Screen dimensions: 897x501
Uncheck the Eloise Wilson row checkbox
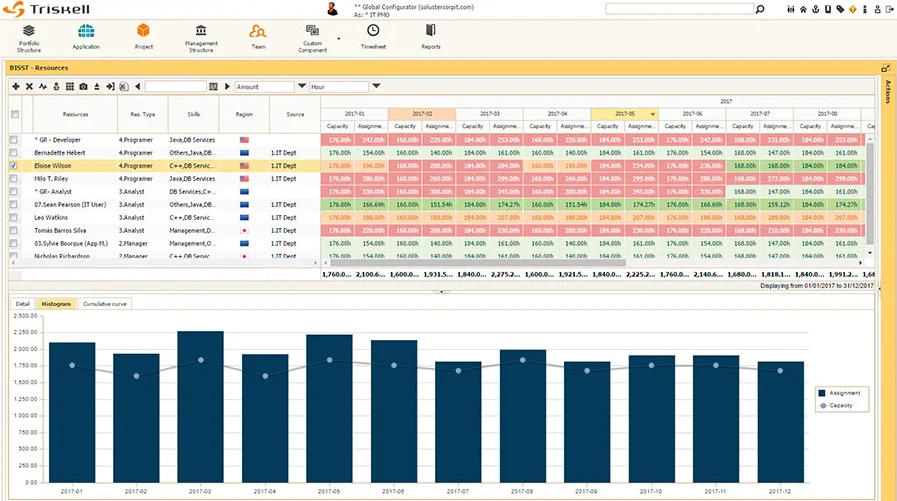pyautogui.click(x=14, y=166)
